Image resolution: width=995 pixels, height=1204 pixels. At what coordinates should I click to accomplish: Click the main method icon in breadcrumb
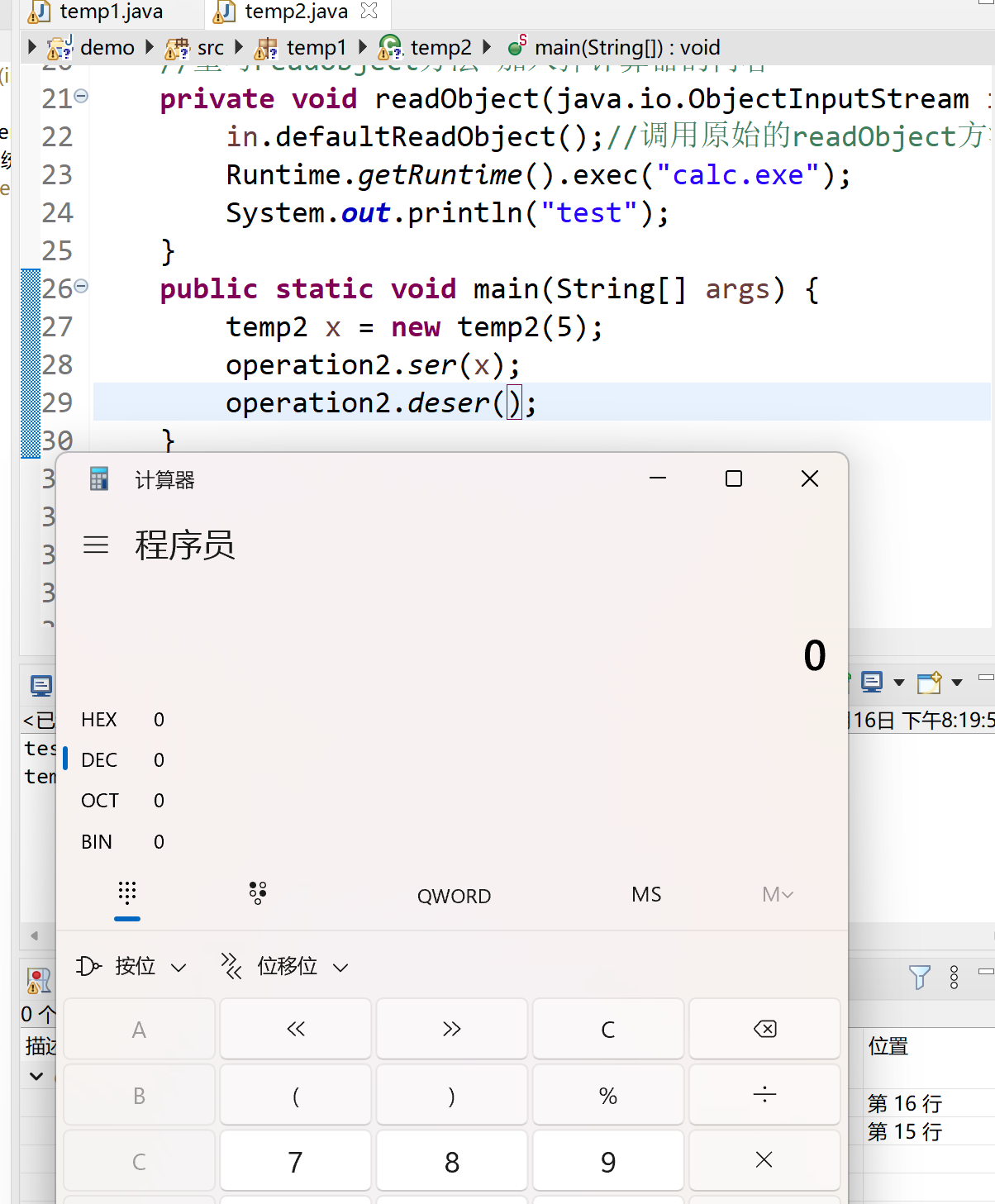point(517,46)
